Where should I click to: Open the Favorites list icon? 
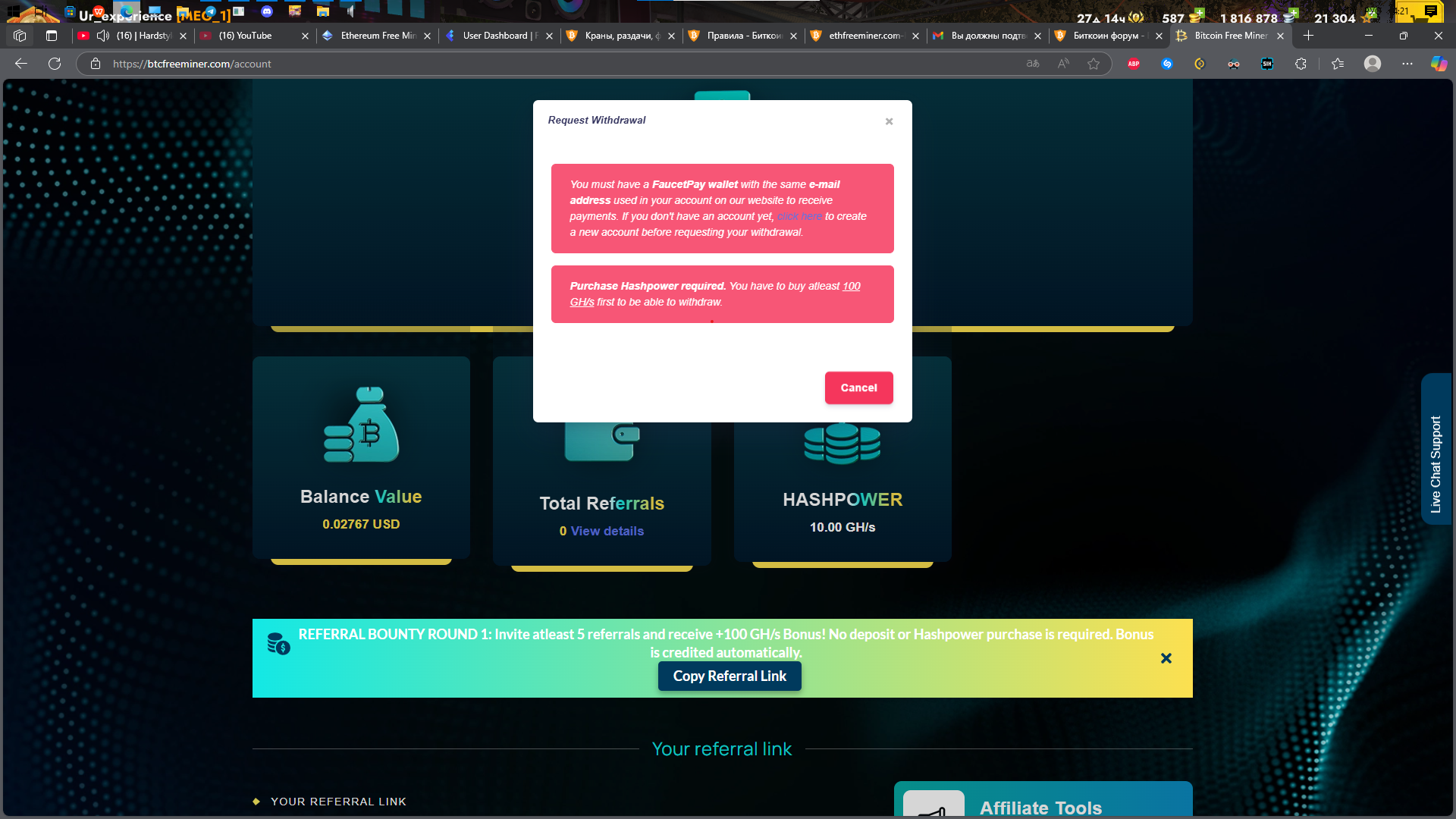1338,64
